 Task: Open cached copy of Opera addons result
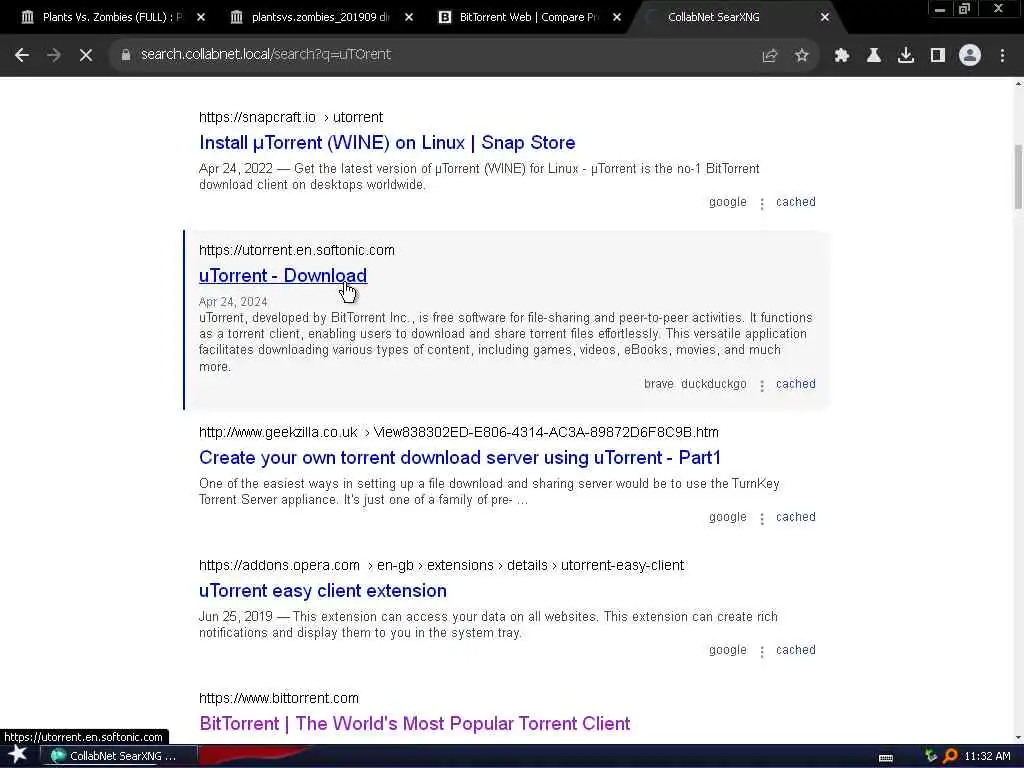click(x=795, y=650)
